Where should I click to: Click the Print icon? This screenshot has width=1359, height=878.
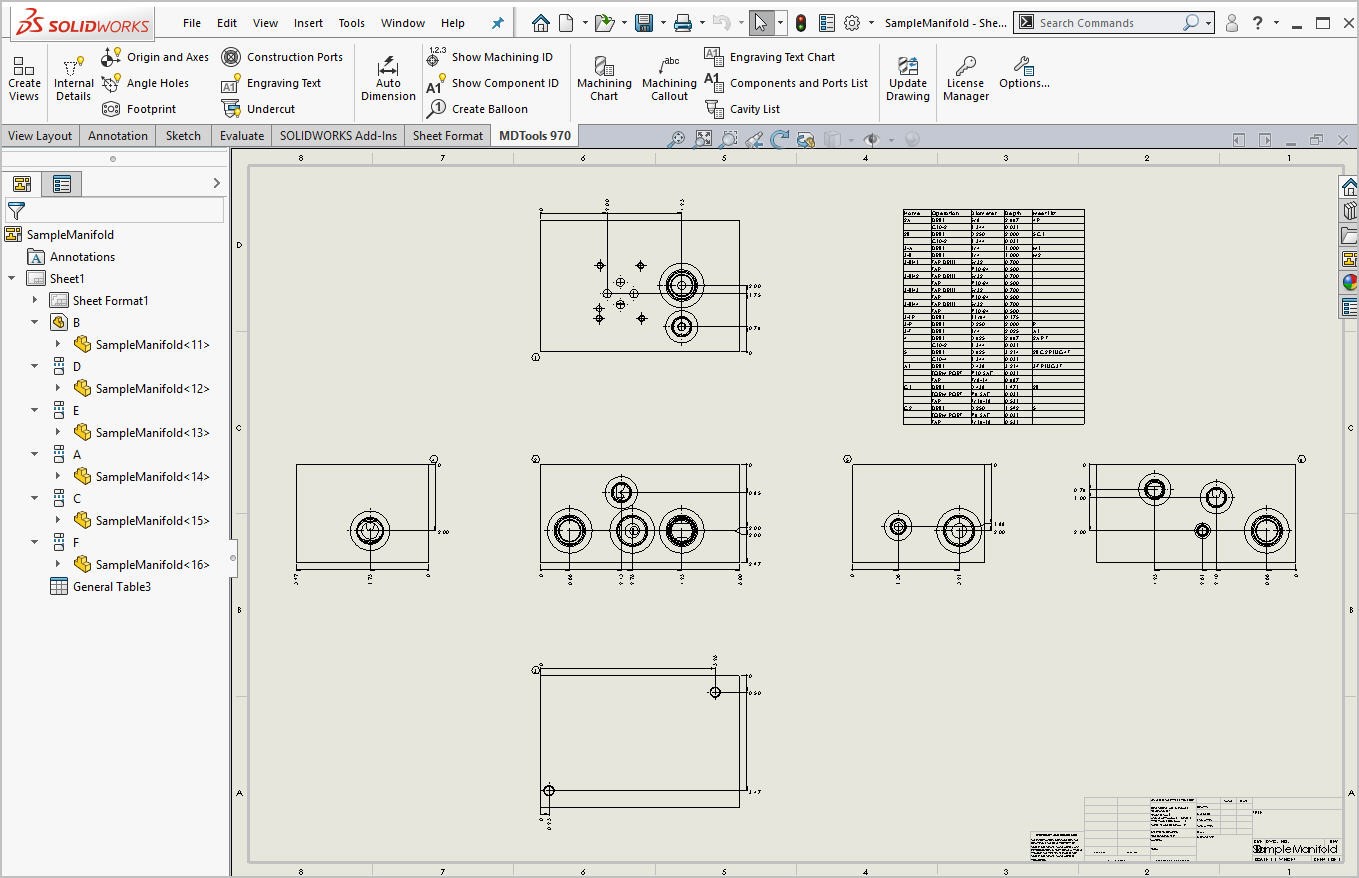(682, 22)
